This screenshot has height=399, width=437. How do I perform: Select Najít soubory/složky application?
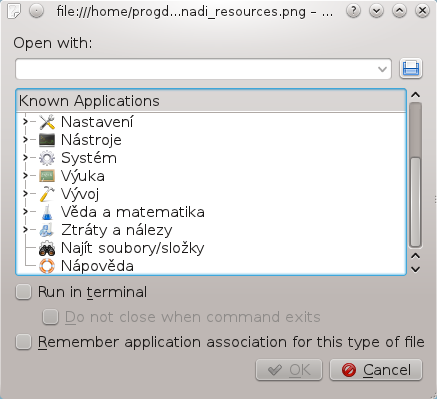(132, 248)
